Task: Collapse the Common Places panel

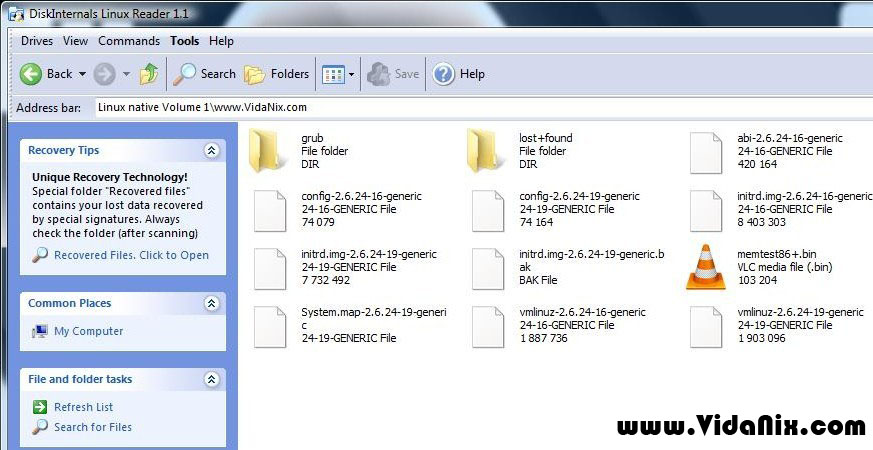Action: pos(212,304)
